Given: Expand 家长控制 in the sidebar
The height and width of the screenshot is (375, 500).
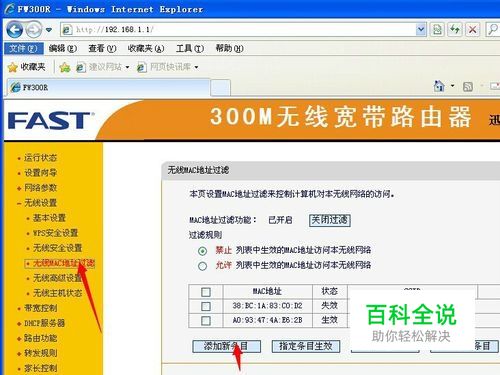Looking at the screenshot, I should (x=40, y=368).
